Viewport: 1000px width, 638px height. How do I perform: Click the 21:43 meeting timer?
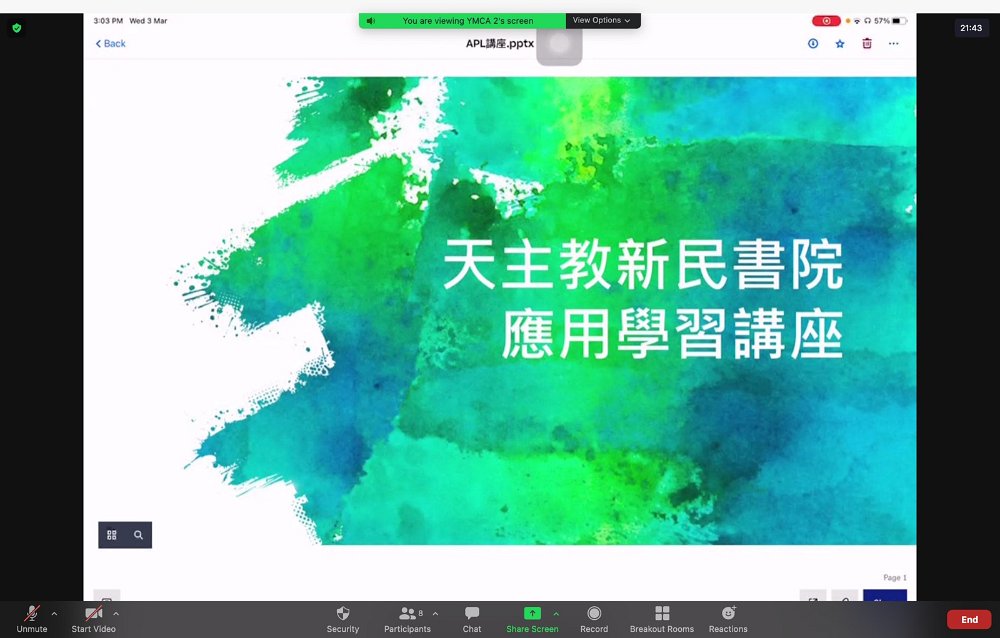[x=971, y=28]
